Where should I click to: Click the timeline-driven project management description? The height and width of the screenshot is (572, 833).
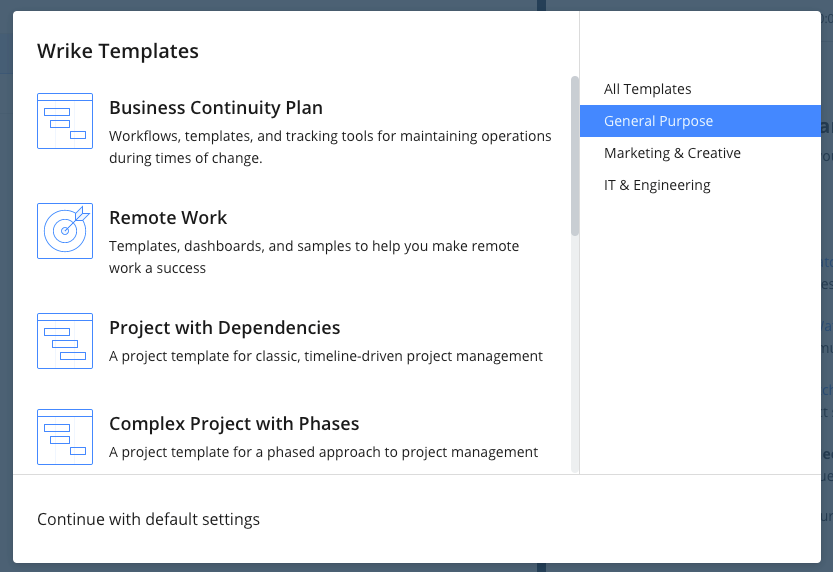pyautogui.click(x=326, y=356)
